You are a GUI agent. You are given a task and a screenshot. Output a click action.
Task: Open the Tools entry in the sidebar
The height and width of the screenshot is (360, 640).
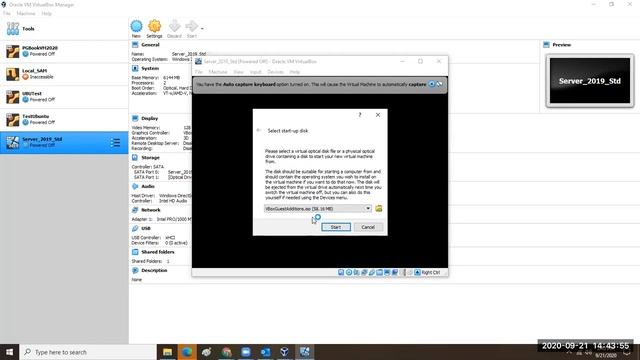tap(64, 29)
